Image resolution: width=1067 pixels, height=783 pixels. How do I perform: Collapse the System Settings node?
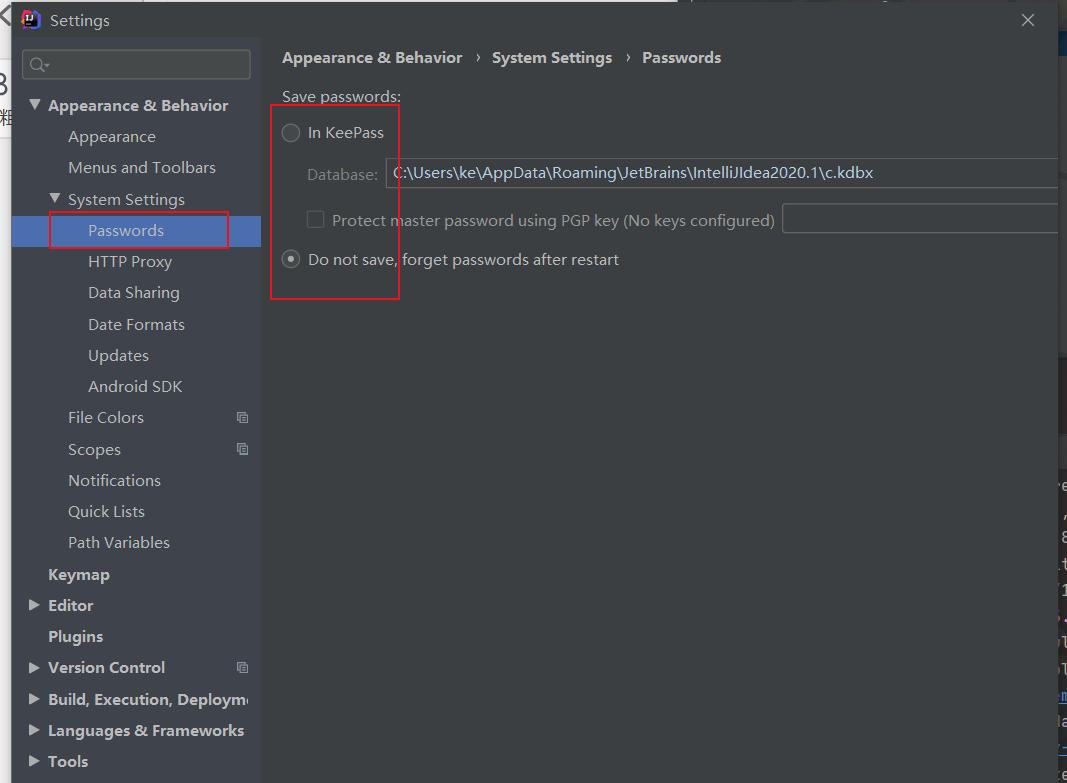point(55,199)
